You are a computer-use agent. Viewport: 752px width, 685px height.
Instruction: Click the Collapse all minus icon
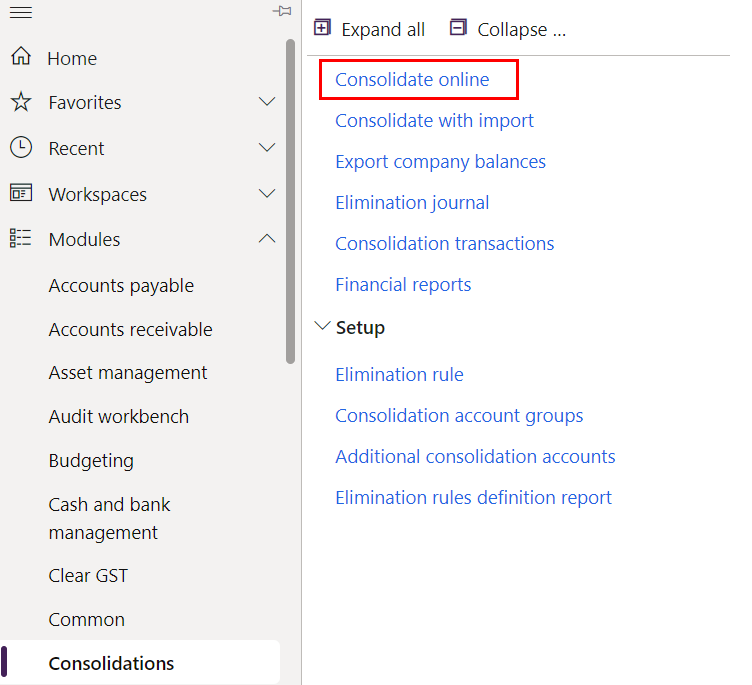pos(458,27)
